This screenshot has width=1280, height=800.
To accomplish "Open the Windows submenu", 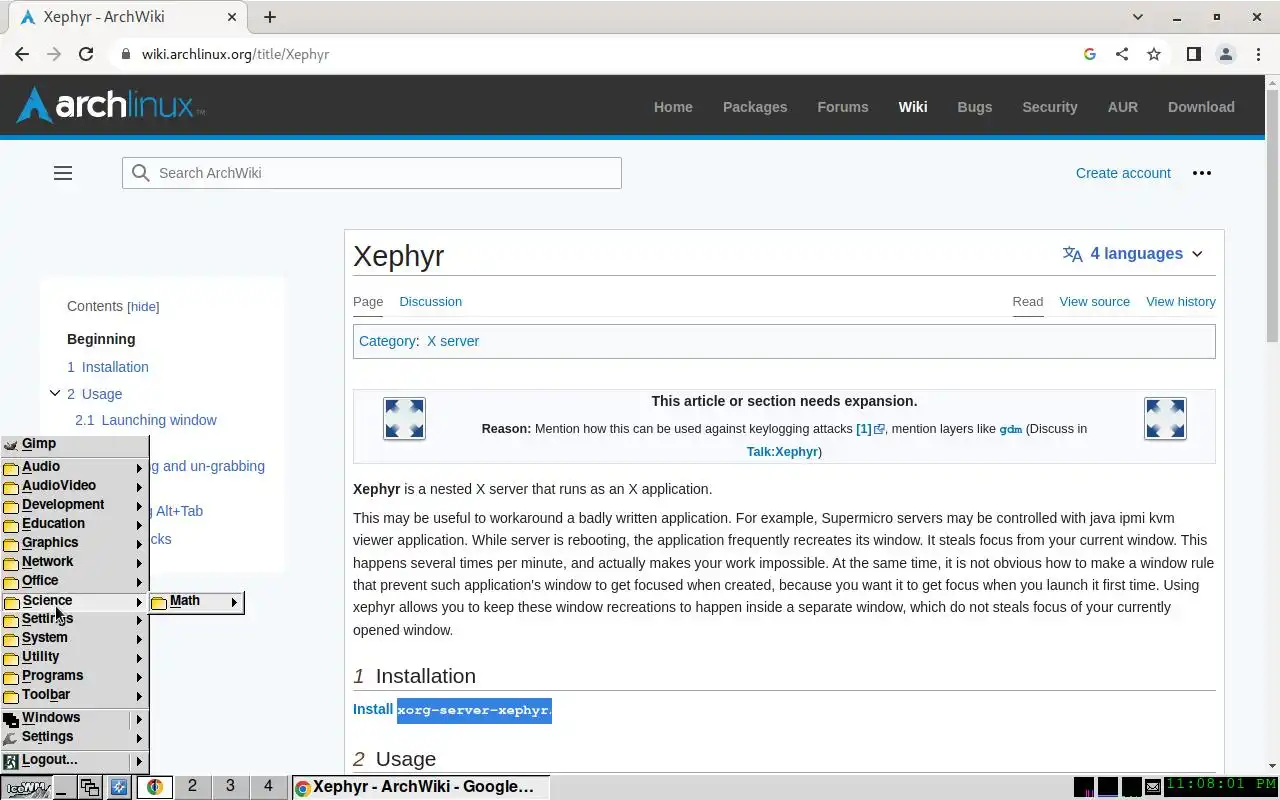I will coord(74,718).
